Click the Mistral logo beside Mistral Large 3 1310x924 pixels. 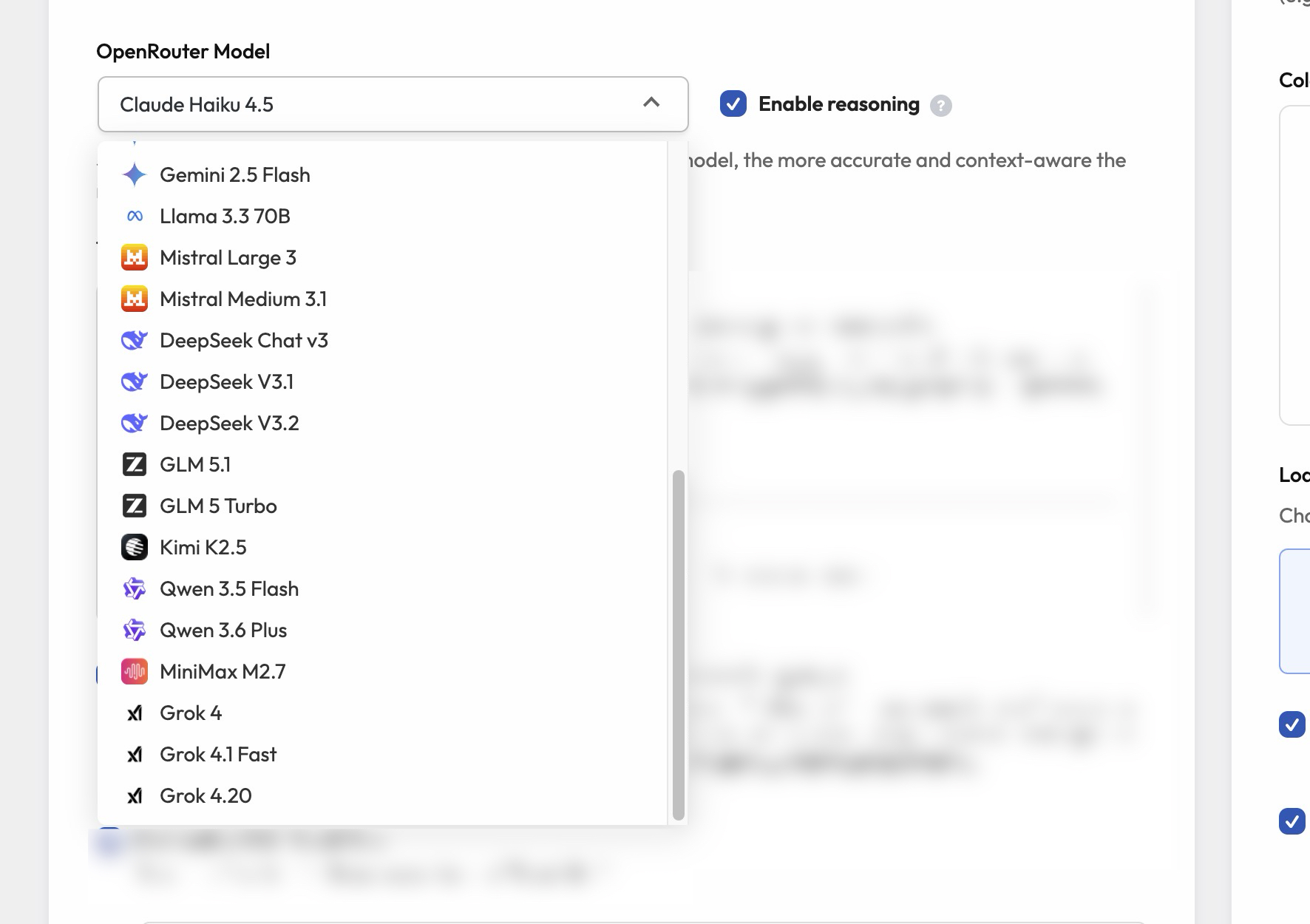(135, 258)
